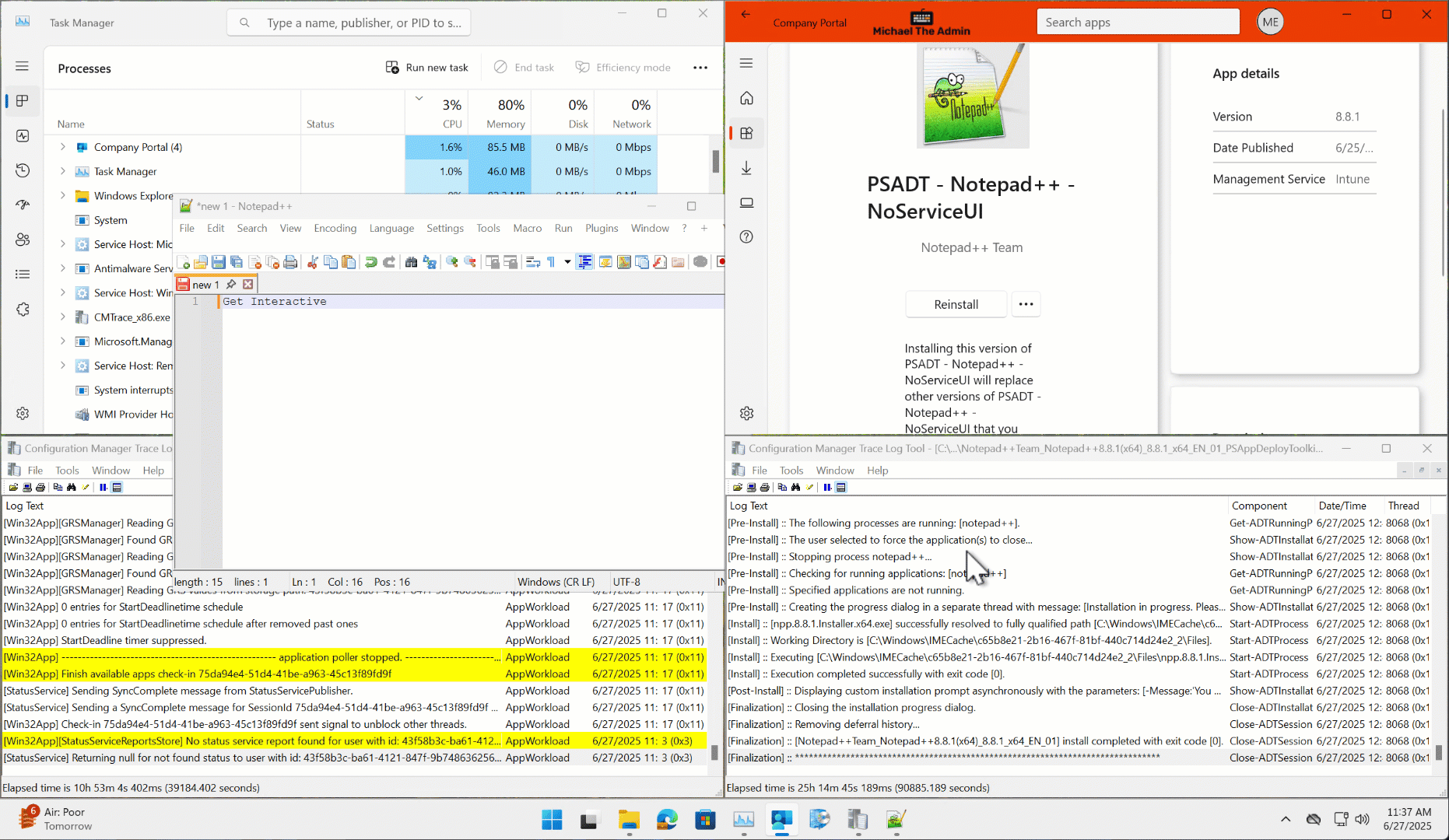Open the Encoding menu in Notepad++
The width and height of the screenshot is (1449, 840).
click(335, 228)
